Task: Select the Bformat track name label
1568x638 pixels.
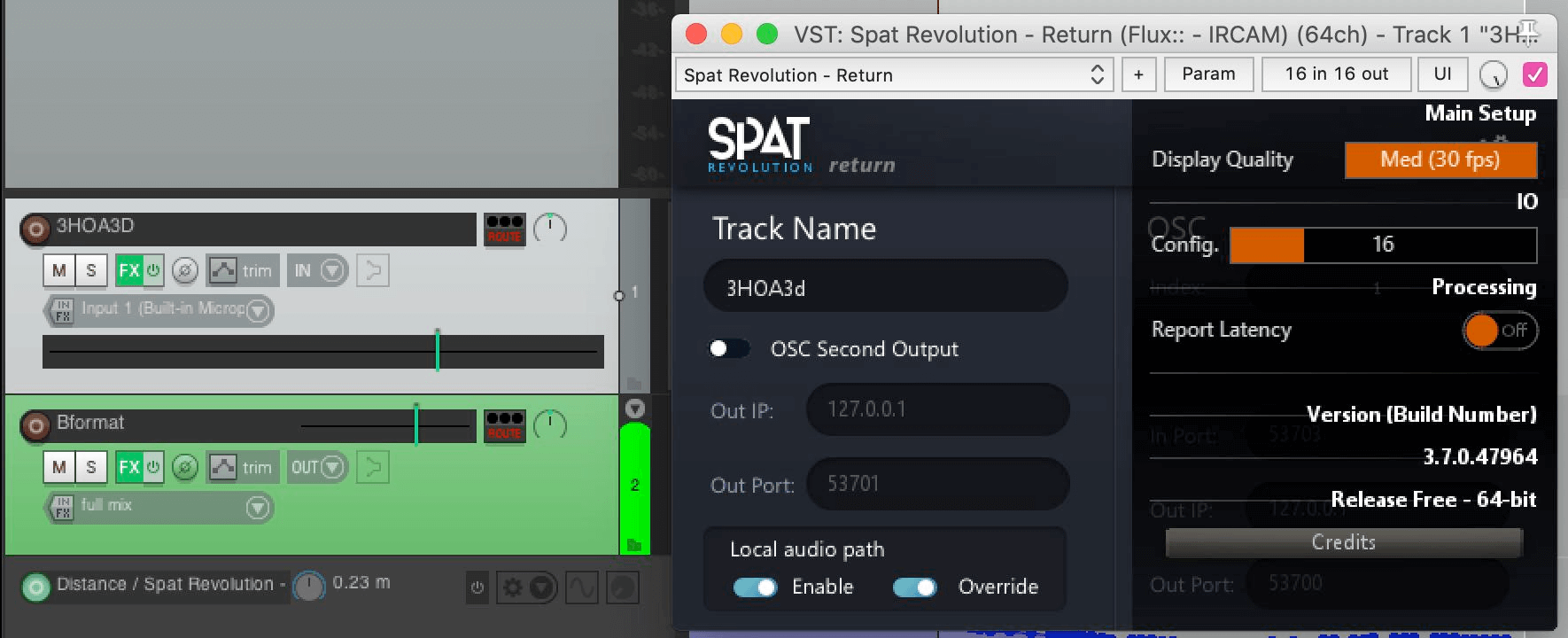Action: click(x=90, y=423)
